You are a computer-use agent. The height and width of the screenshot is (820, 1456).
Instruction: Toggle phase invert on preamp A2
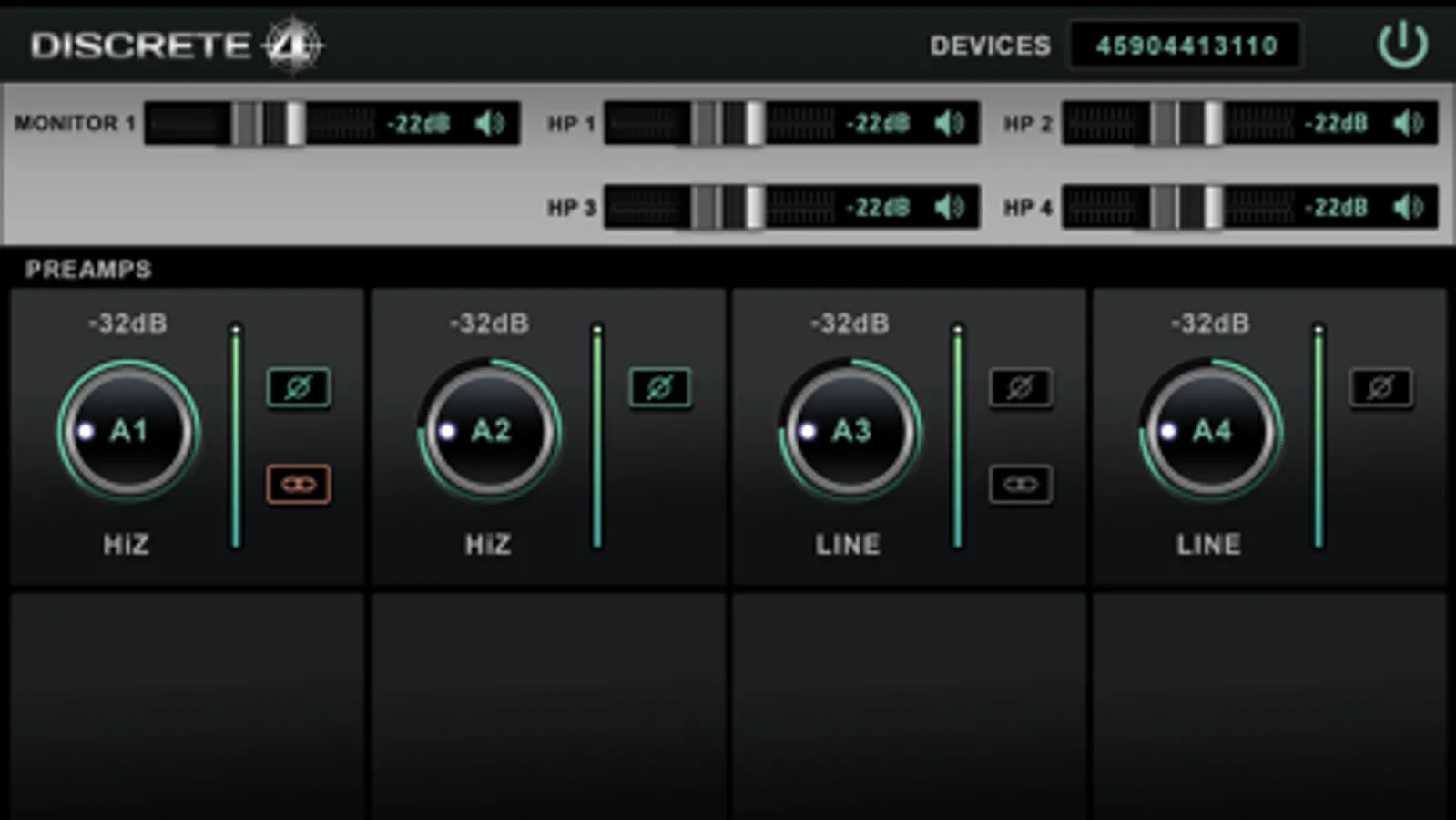point(660,387)
